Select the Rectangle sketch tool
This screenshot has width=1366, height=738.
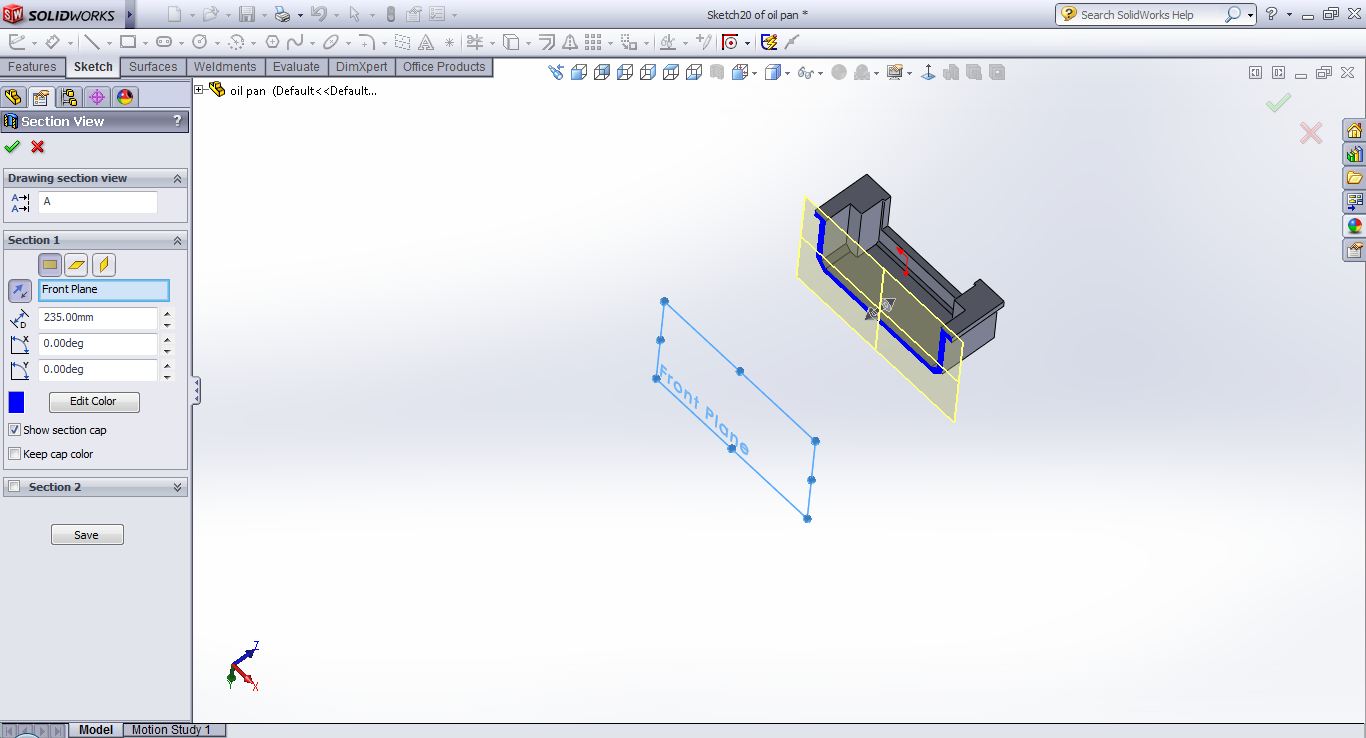pos(127,42)
